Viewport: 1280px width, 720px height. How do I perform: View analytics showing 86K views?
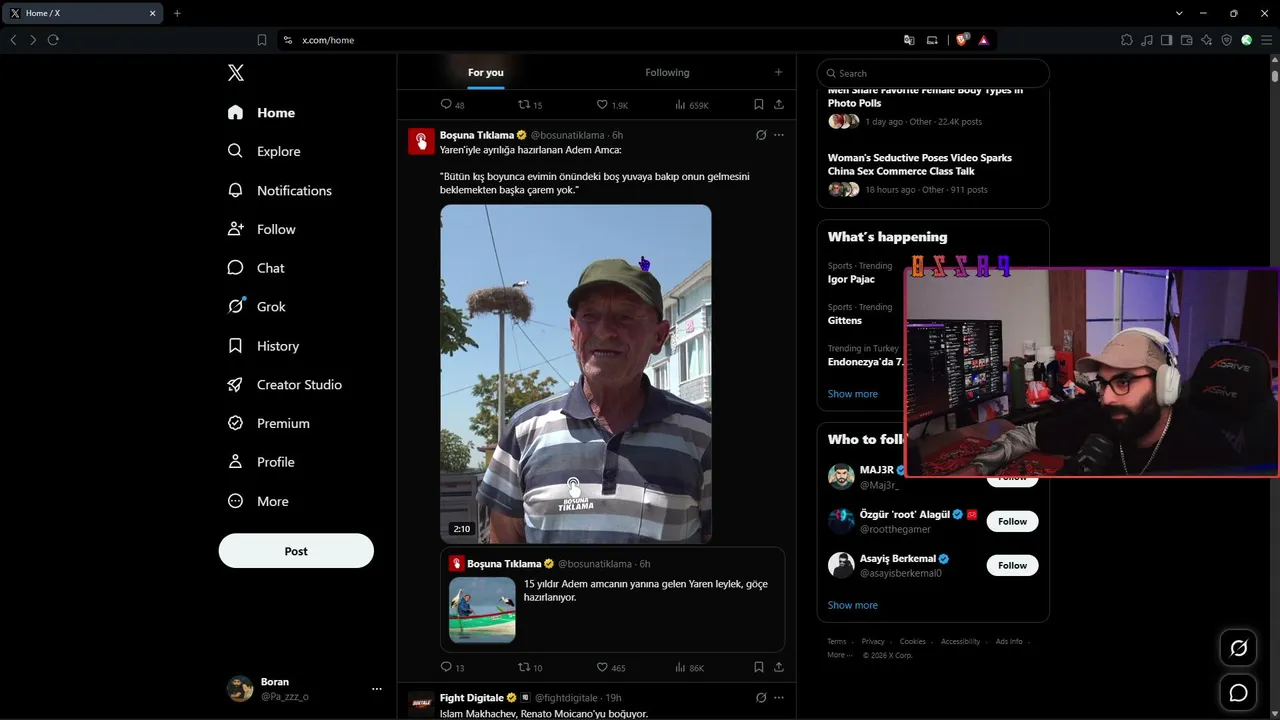pyautogui.click(x=690, y=667)
